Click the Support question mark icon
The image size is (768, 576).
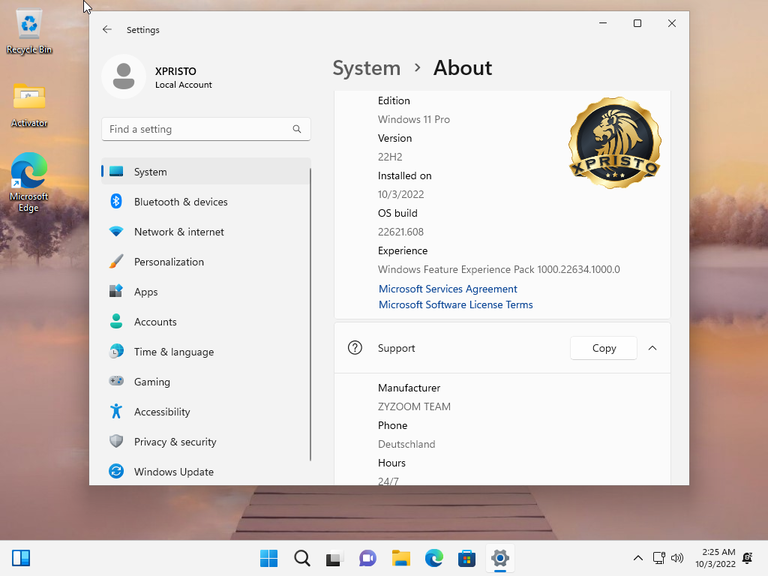(355, 348)
